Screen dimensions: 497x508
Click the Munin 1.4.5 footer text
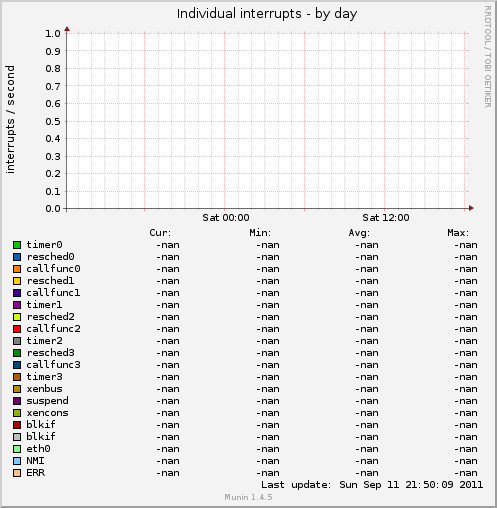248,497
